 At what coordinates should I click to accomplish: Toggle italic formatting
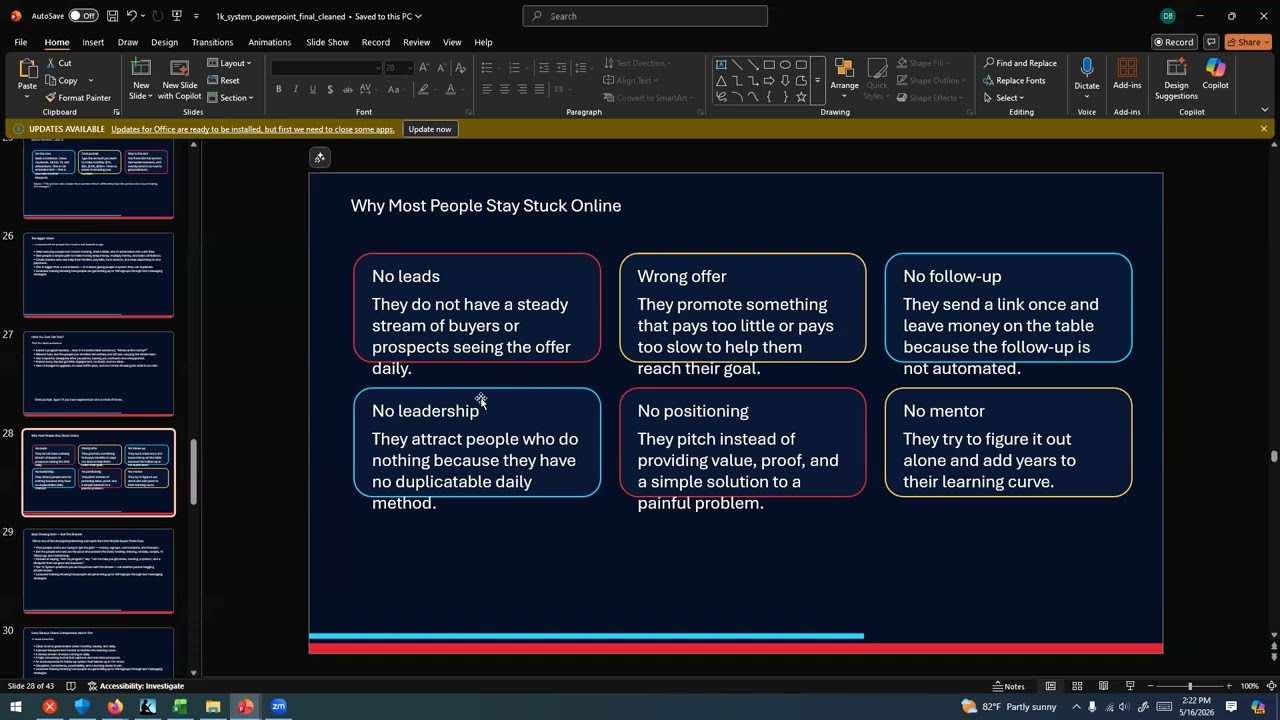click(x=296, y=89)
